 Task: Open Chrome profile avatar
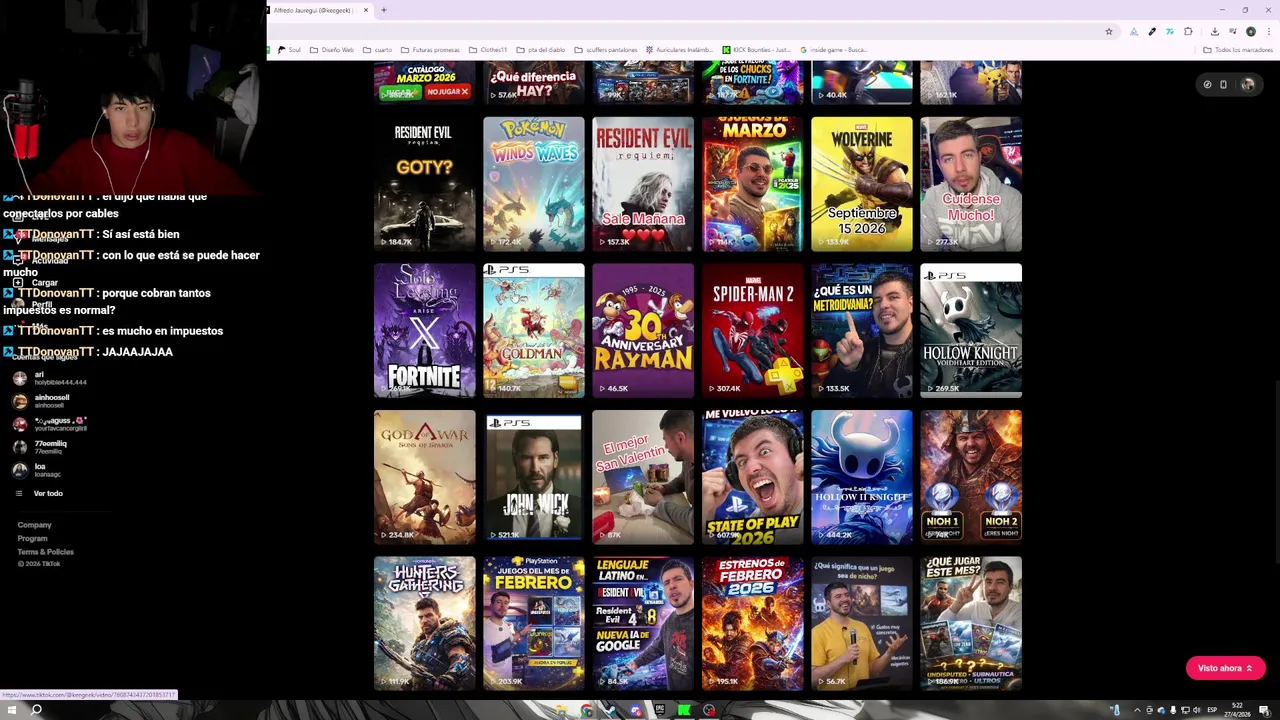[1250, 31]
